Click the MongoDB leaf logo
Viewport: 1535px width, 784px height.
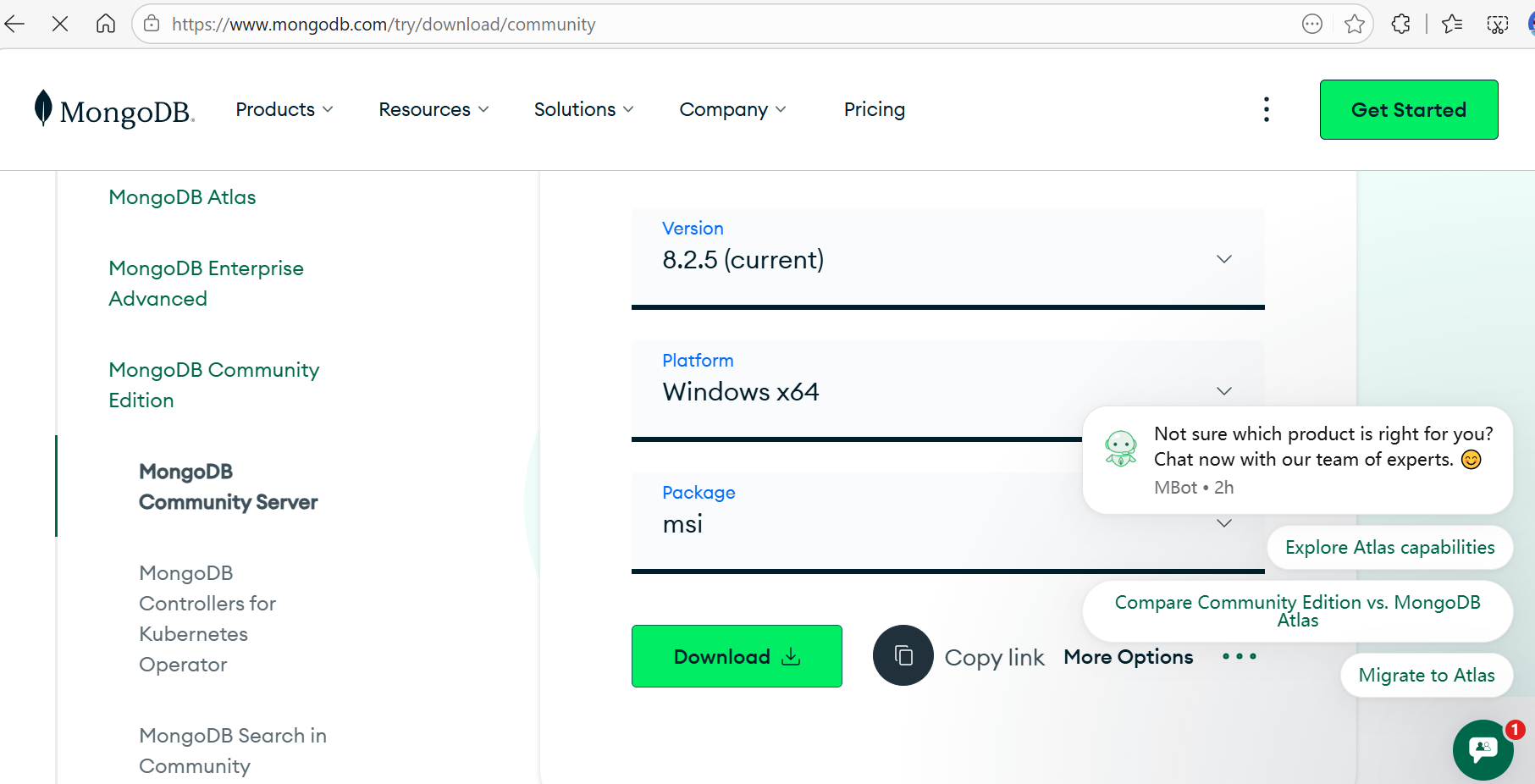43,108
